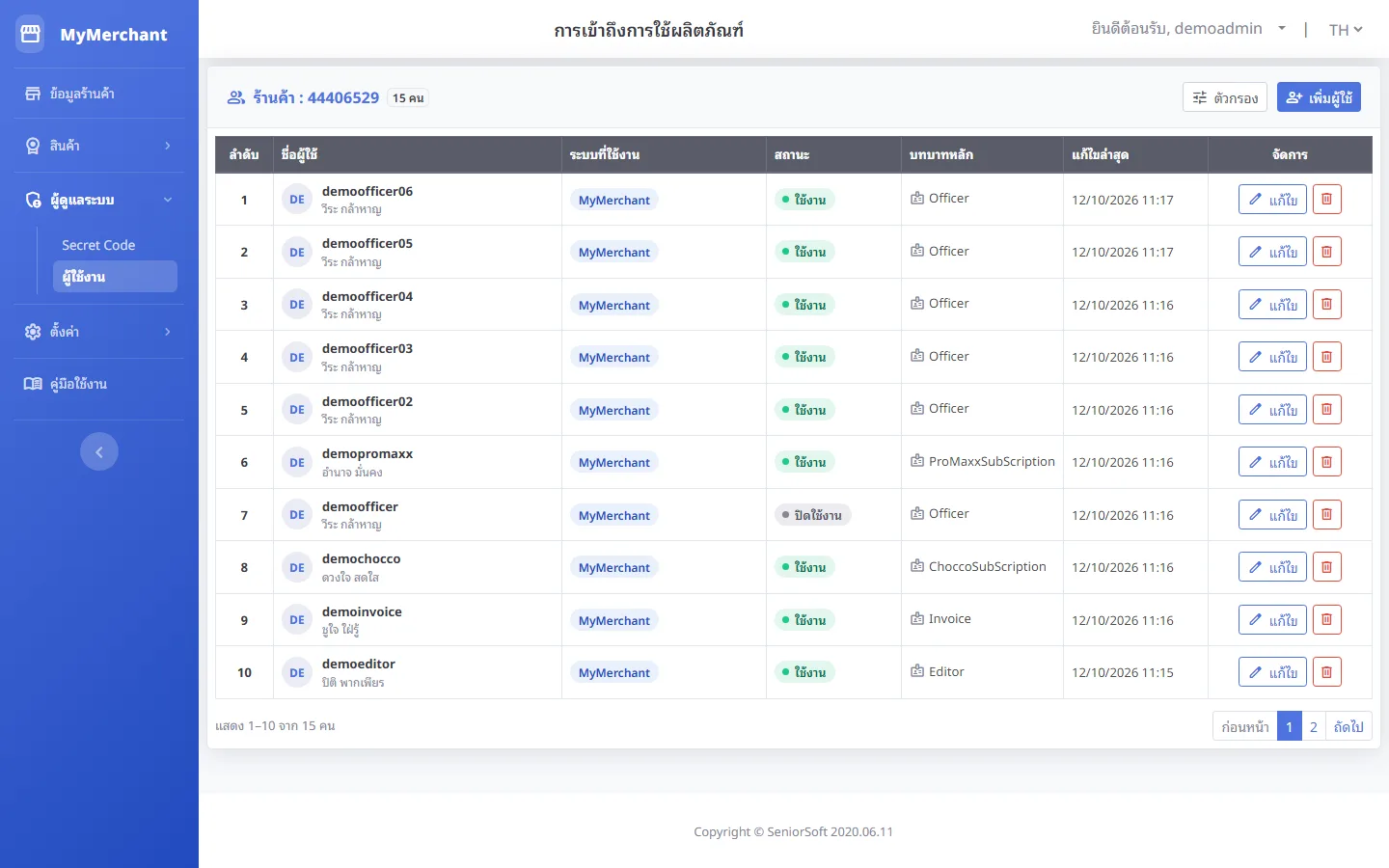Image resolution: width=1389 pixels, height=868 pixels.
Task: Click the เพิ่มผู้ใช้ add user button
Action: pos(1319,97)
